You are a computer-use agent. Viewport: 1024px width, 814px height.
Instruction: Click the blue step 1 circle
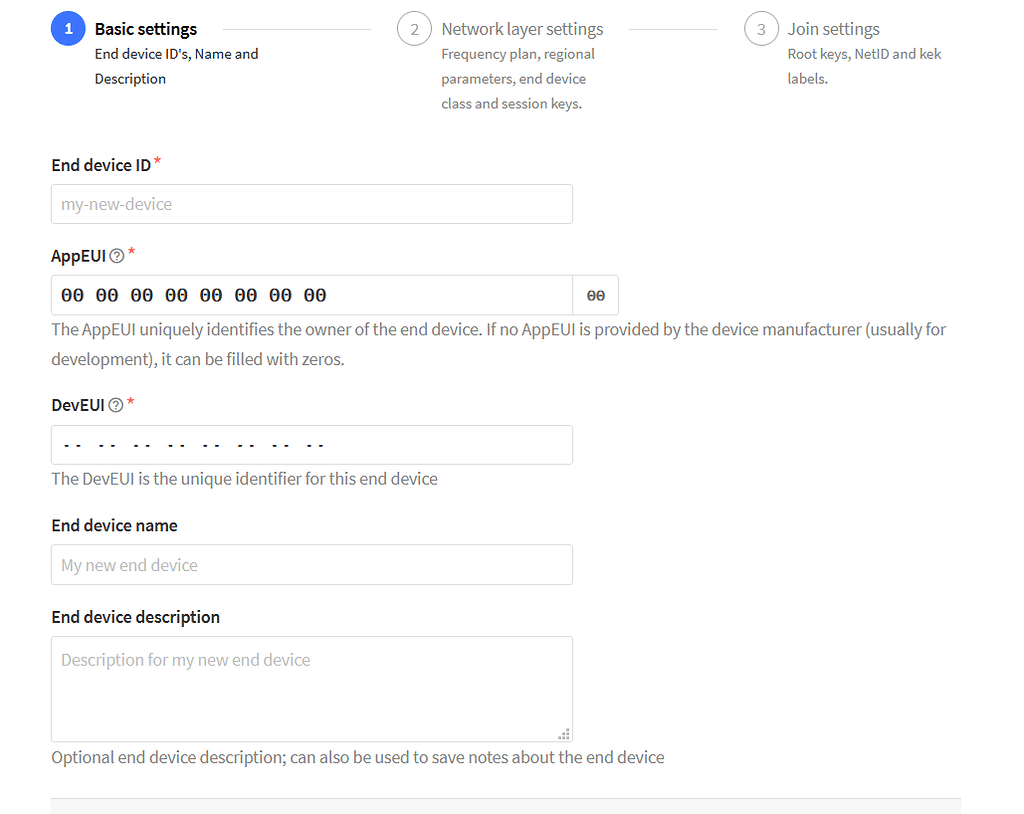tap(67, 28)
